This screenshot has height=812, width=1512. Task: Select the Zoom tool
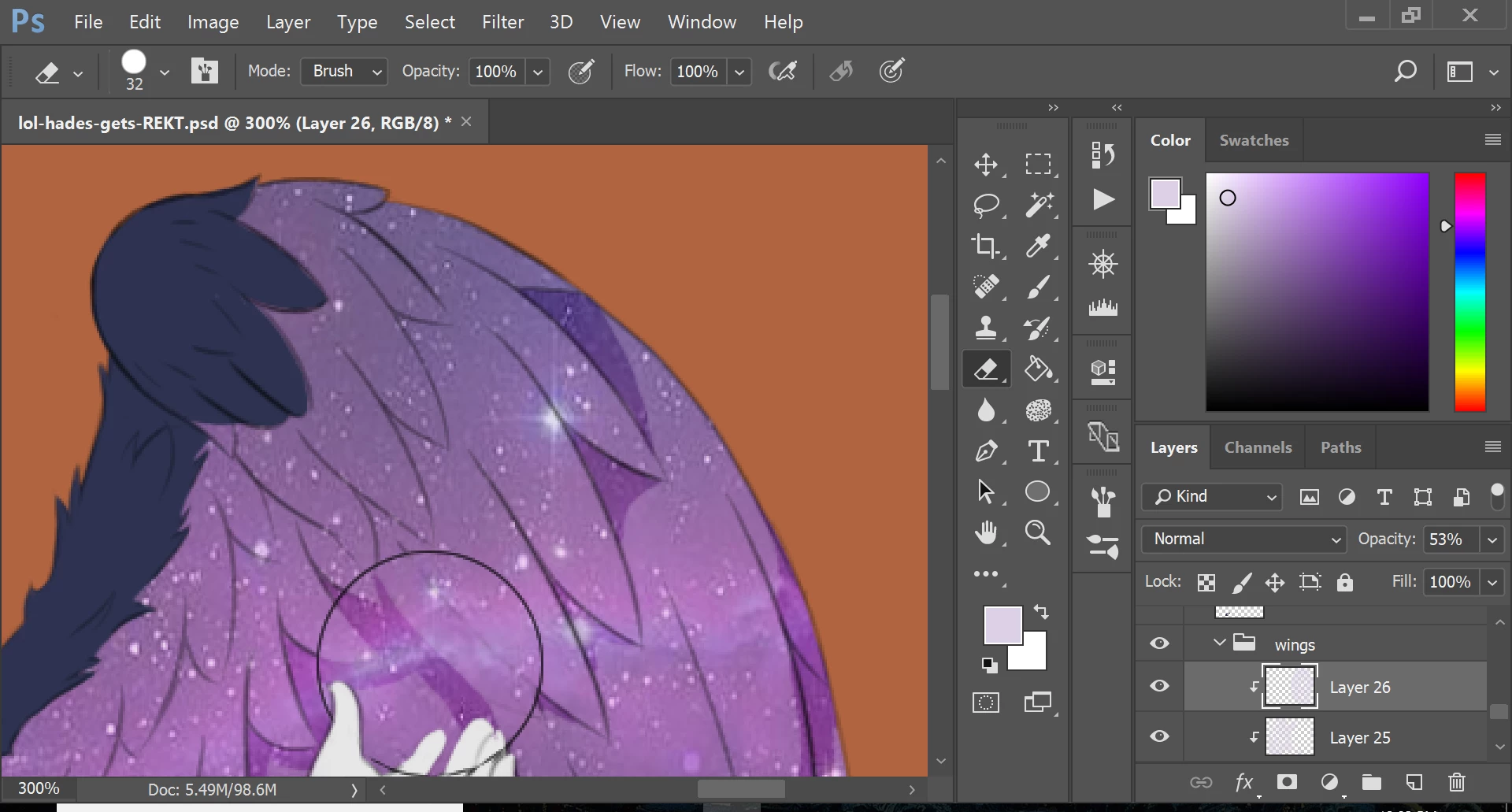coord(1038,533)
